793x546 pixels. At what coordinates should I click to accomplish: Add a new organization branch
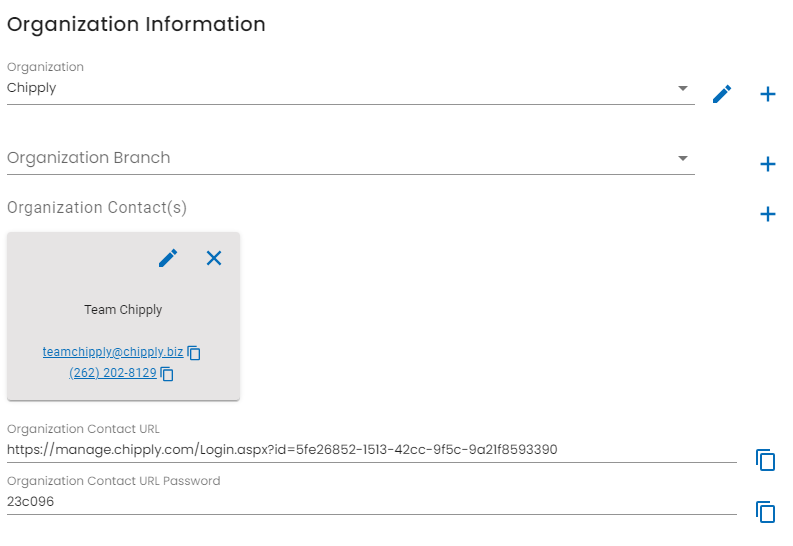click(768, 164)
